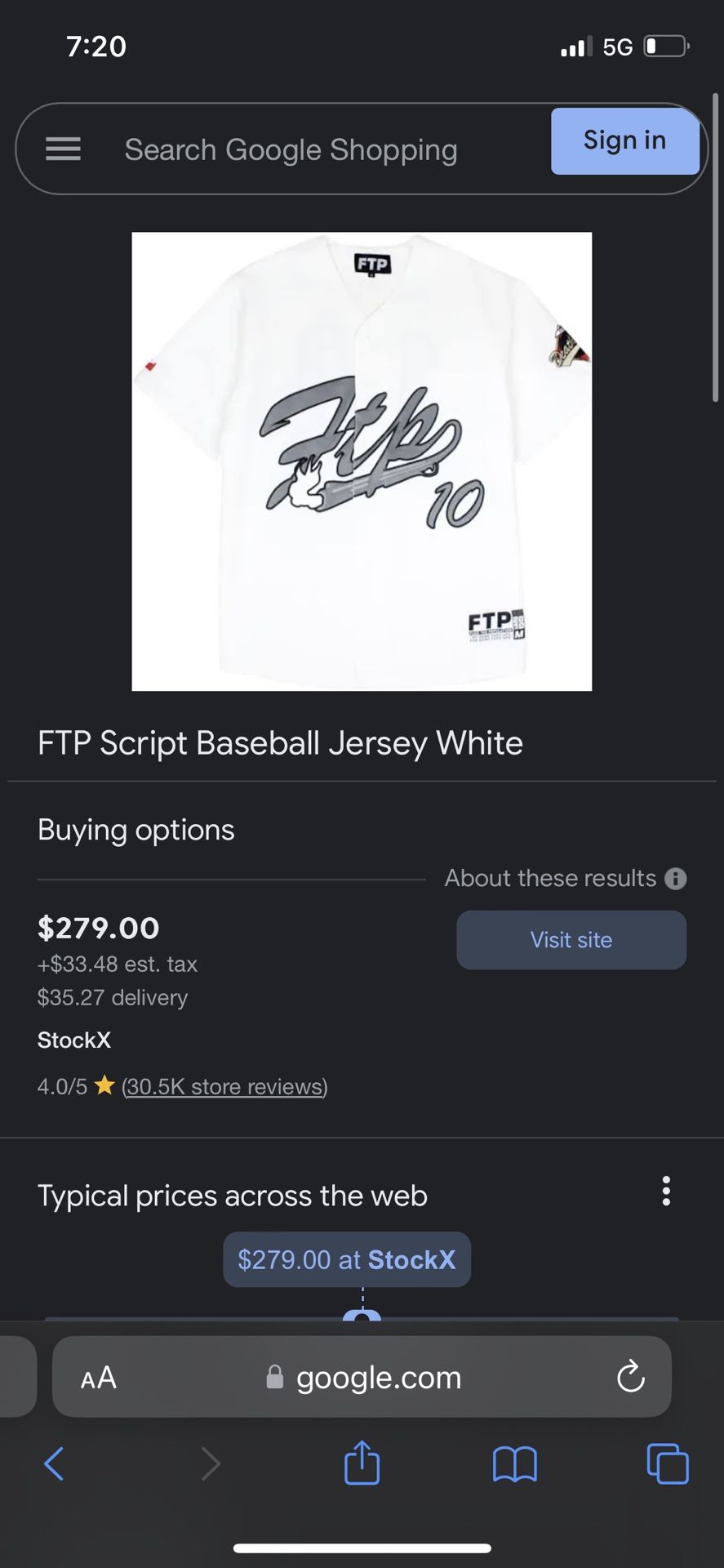Tap the Safari forward arrow
Screen dimensions: 724x1568
point(211,1463)
